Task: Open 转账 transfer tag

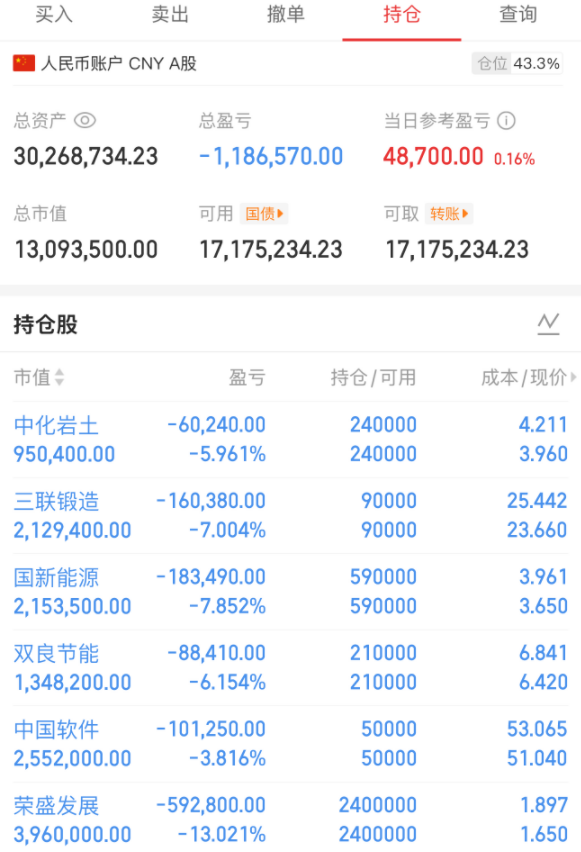Action: (x=449, y=214)
